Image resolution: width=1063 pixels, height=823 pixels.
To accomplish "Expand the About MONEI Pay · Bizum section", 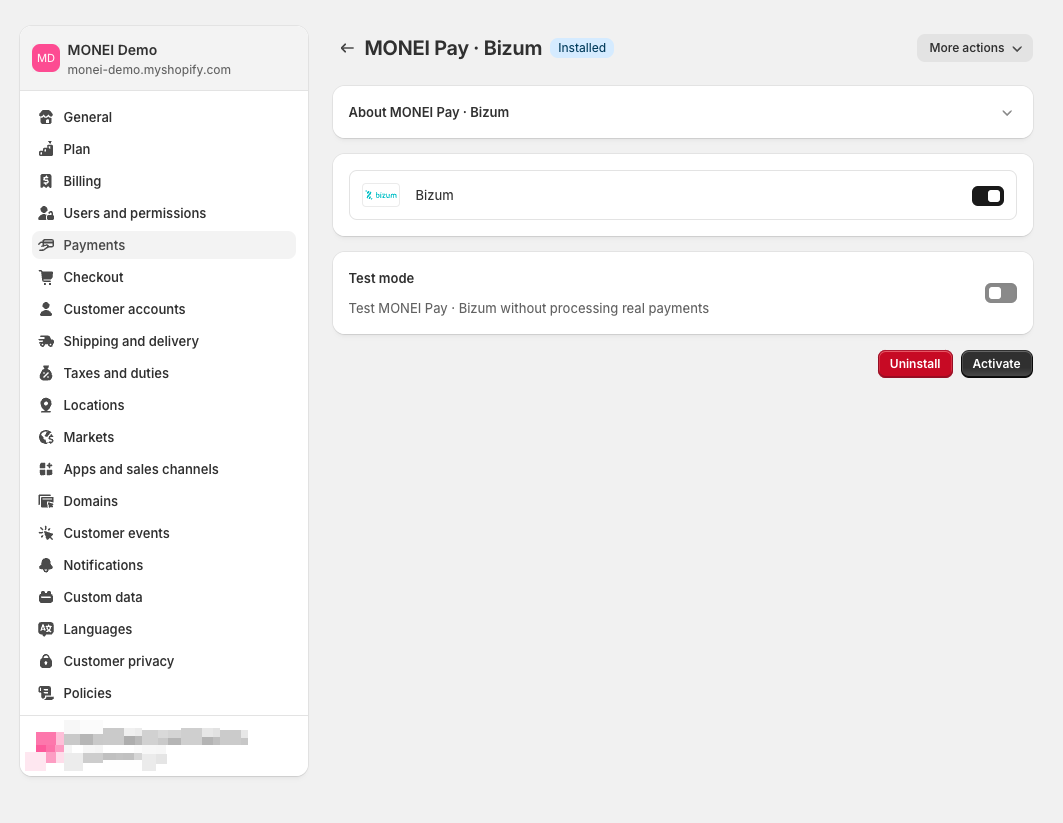I will 683,112.
